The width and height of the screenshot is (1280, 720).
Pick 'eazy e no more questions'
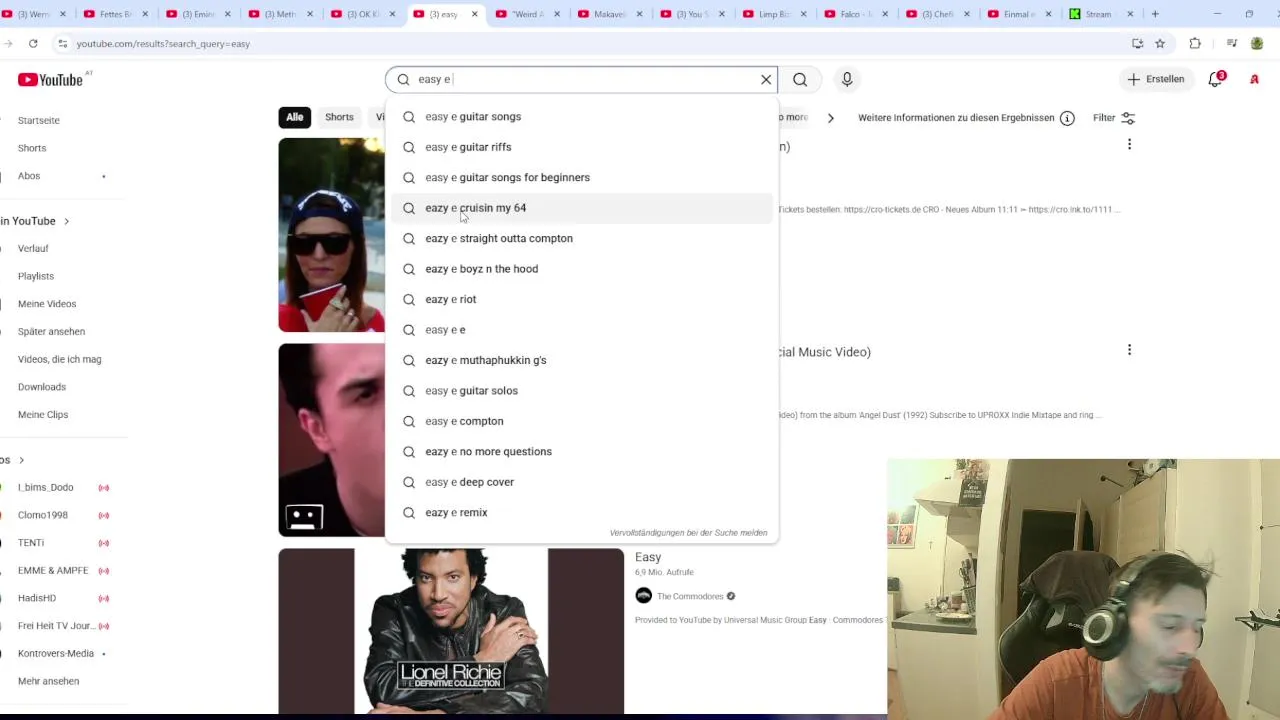click(x=581, y=452)
